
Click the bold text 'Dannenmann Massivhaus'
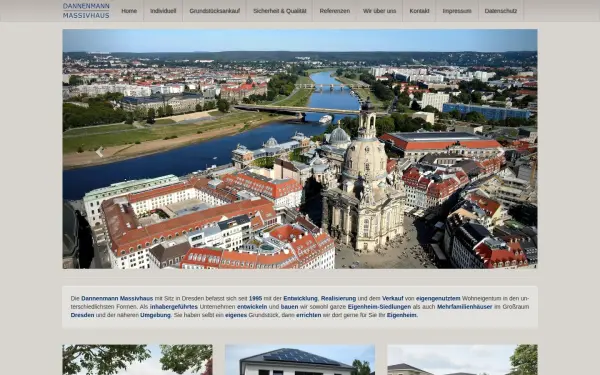click(117, 298)
